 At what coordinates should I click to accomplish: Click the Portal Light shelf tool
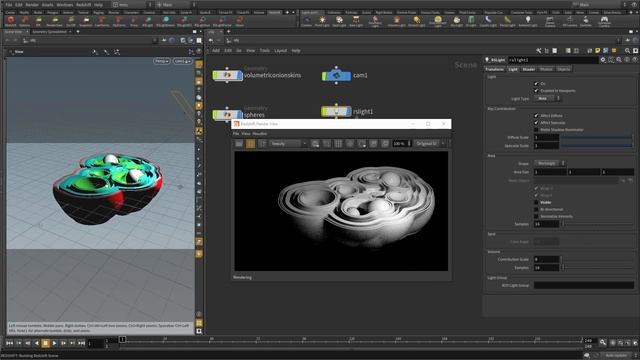pos(507,21)
